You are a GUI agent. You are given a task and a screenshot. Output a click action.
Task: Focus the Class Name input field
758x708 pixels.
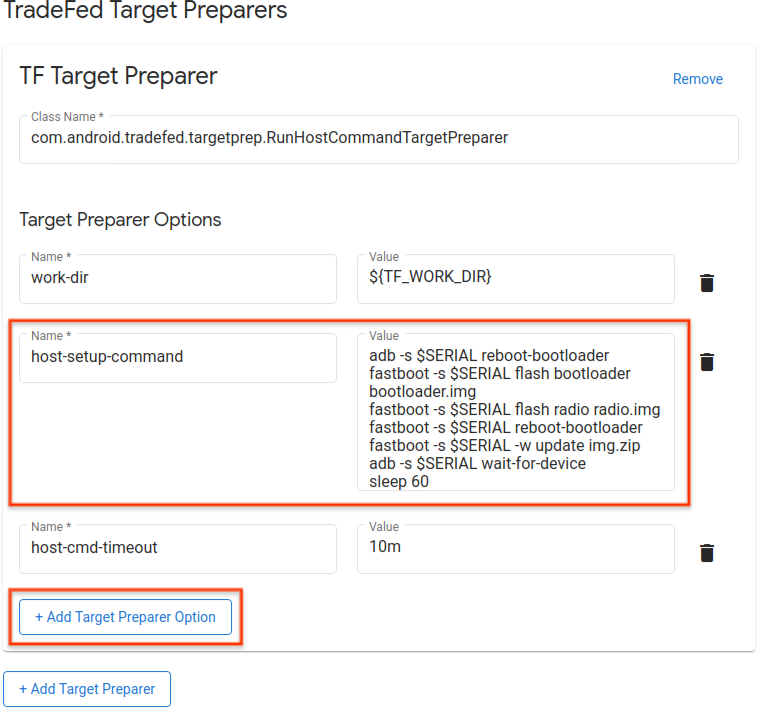378,139
